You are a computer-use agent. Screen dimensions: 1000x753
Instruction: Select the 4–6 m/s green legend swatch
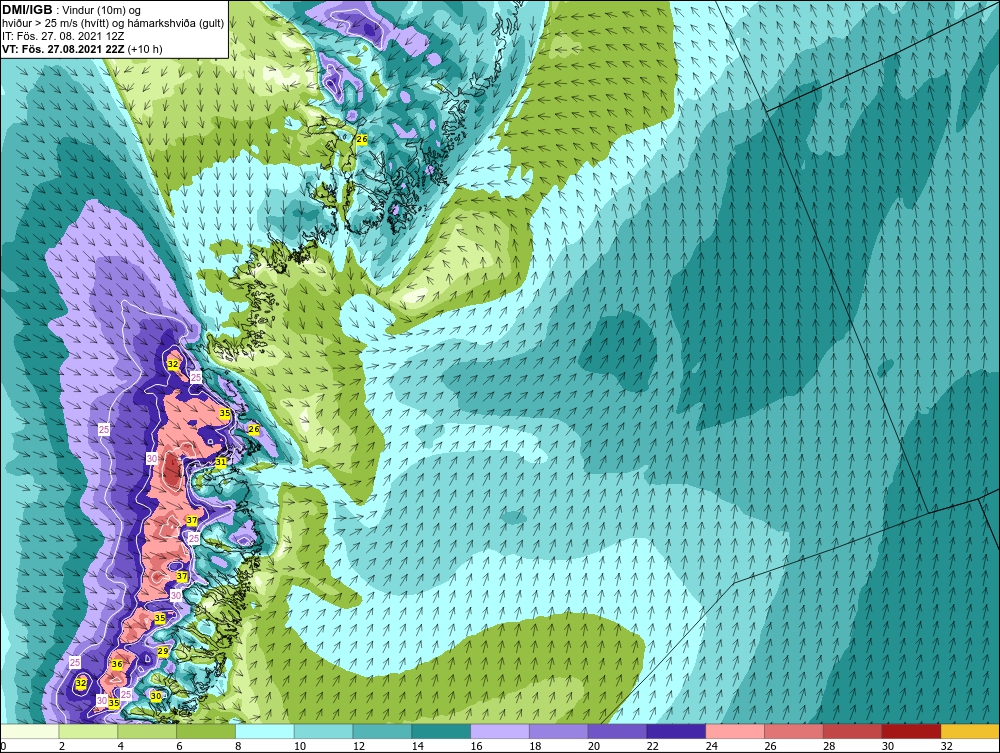point(147,731)
